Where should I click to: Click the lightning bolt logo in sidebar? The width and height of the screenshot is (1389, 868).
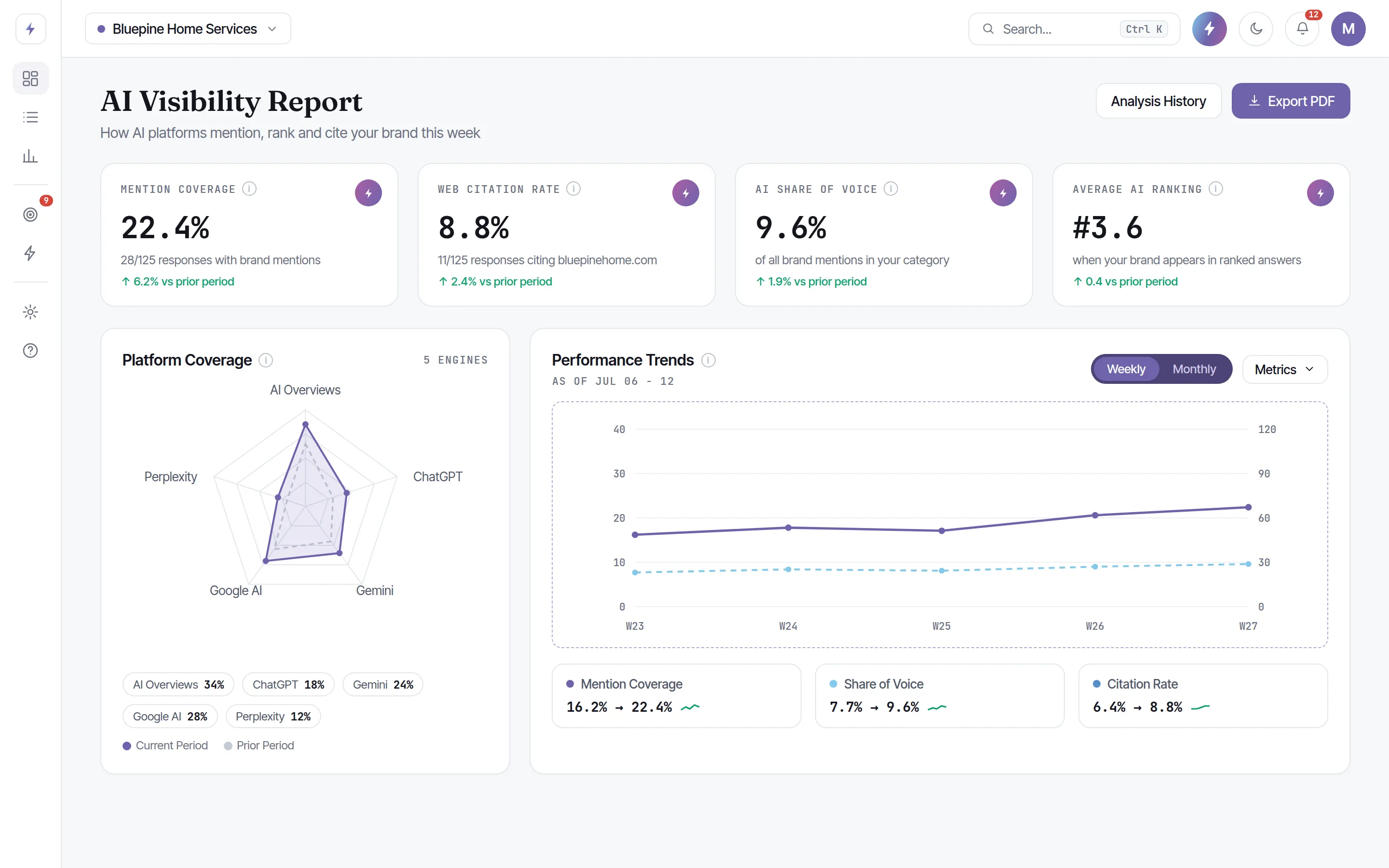pyautogui.click(x=30, y=29)
